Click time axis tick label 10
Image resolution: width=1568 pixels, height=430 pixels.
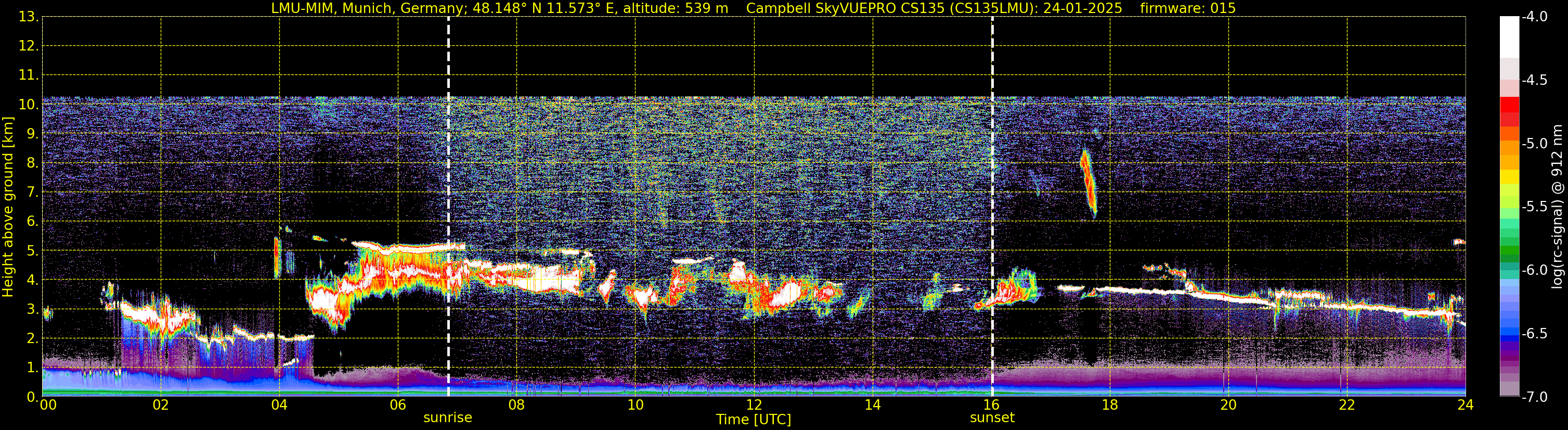[x=636, y=406]
